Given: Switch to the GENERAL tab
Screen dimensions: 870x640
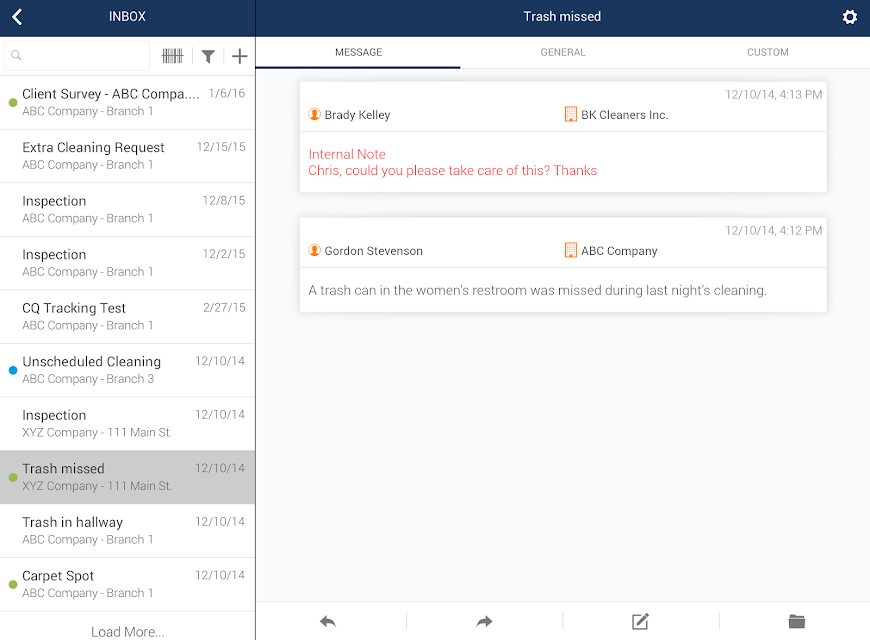Looking at the screenshot, I should [x=563, y=52].
